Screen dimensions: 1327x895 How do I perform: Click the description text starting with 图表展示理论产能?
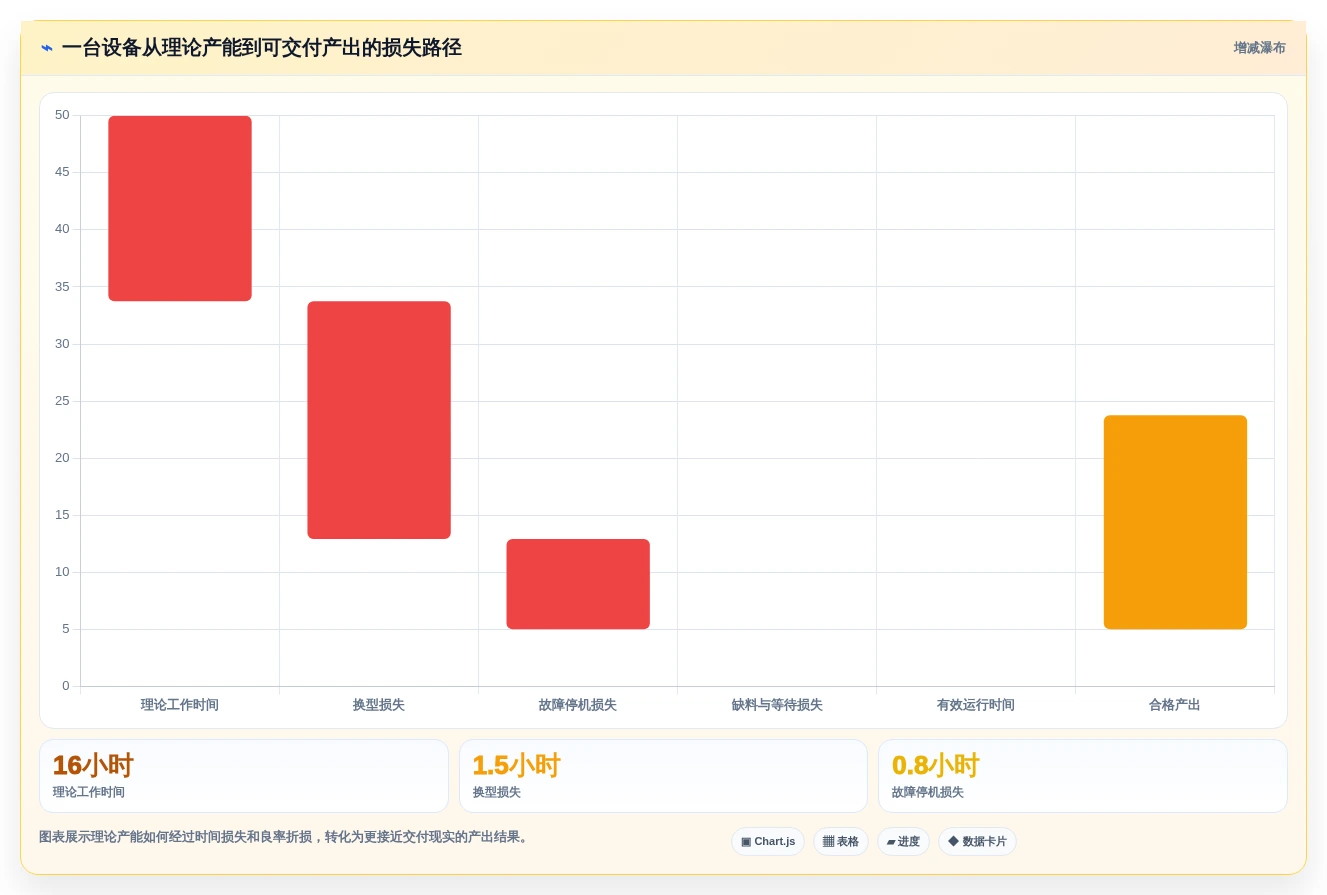[284, 837]
